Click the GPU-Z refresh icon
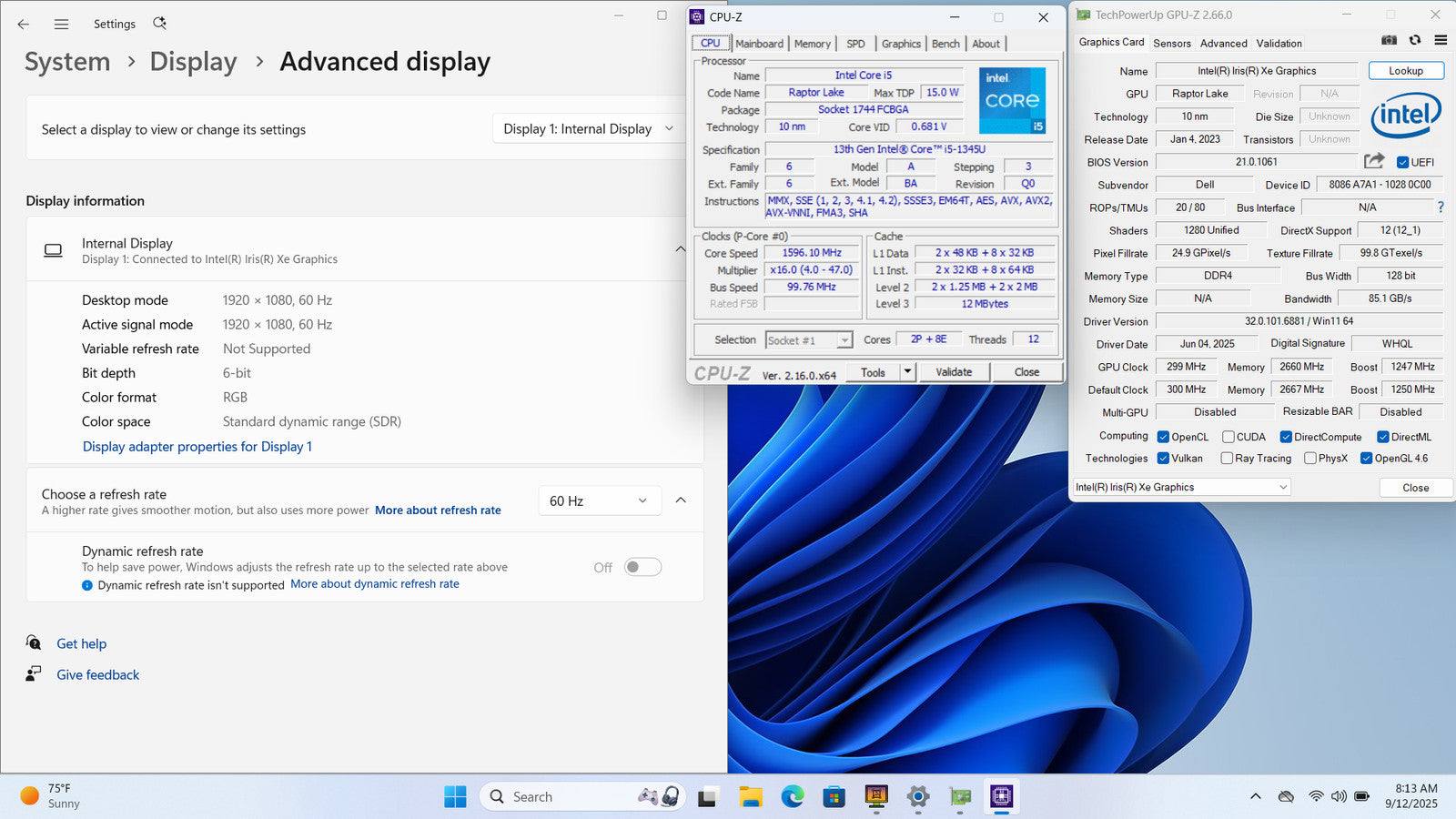Image resolution: width=1456 pixels, height=819 pixels. click(1415, 40)
